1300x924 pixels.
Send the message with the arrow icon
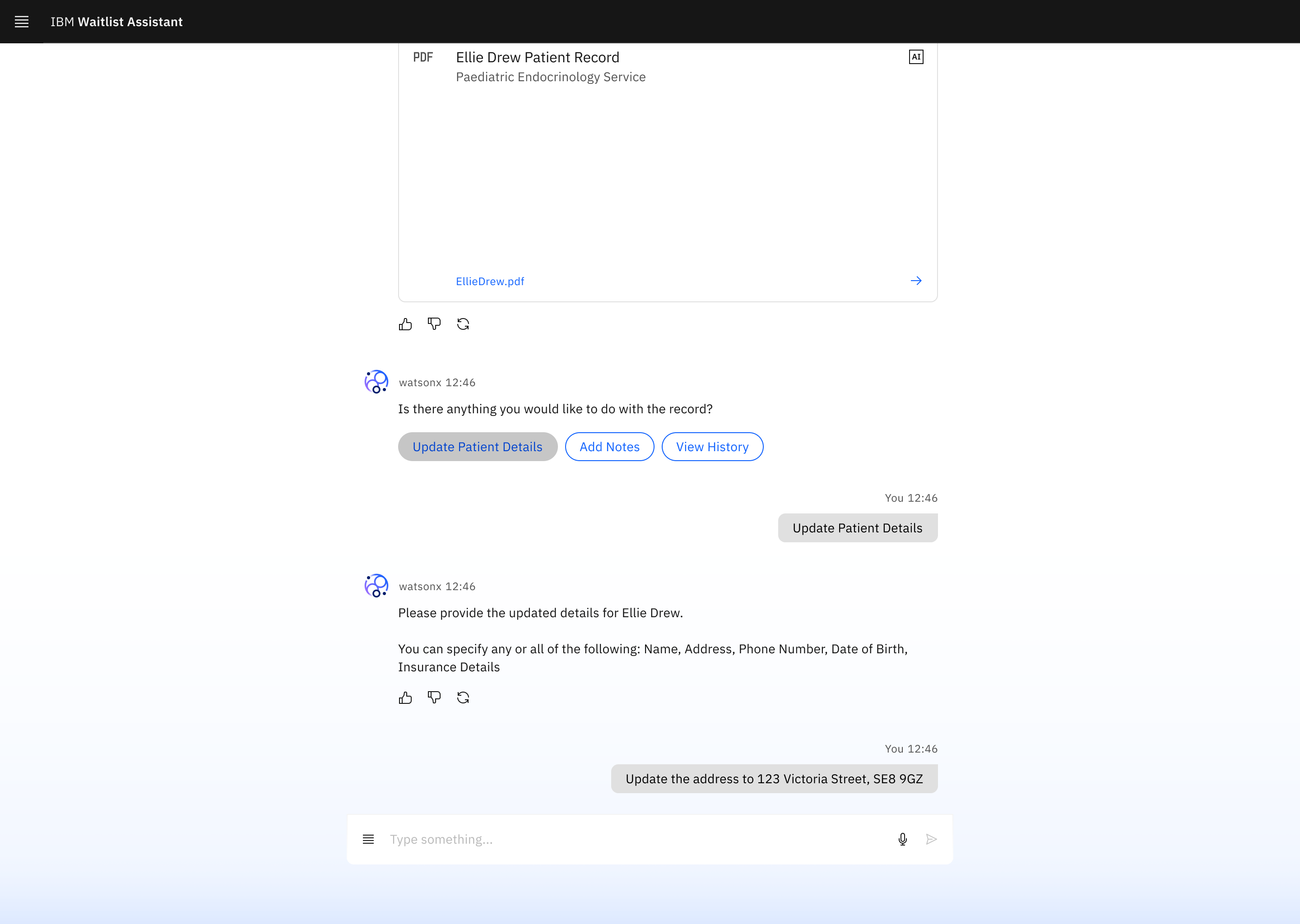932,839
